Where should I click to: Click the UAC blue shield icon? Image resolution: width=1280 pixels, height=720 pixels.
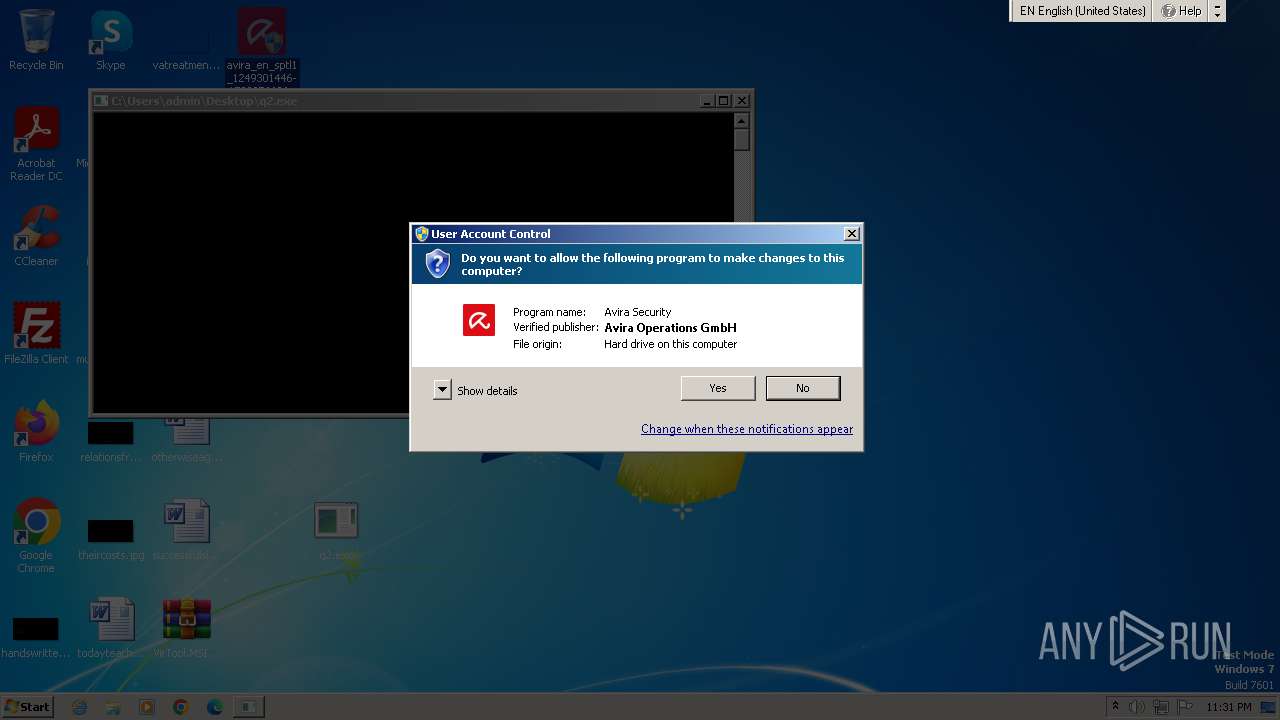[437, 264]
